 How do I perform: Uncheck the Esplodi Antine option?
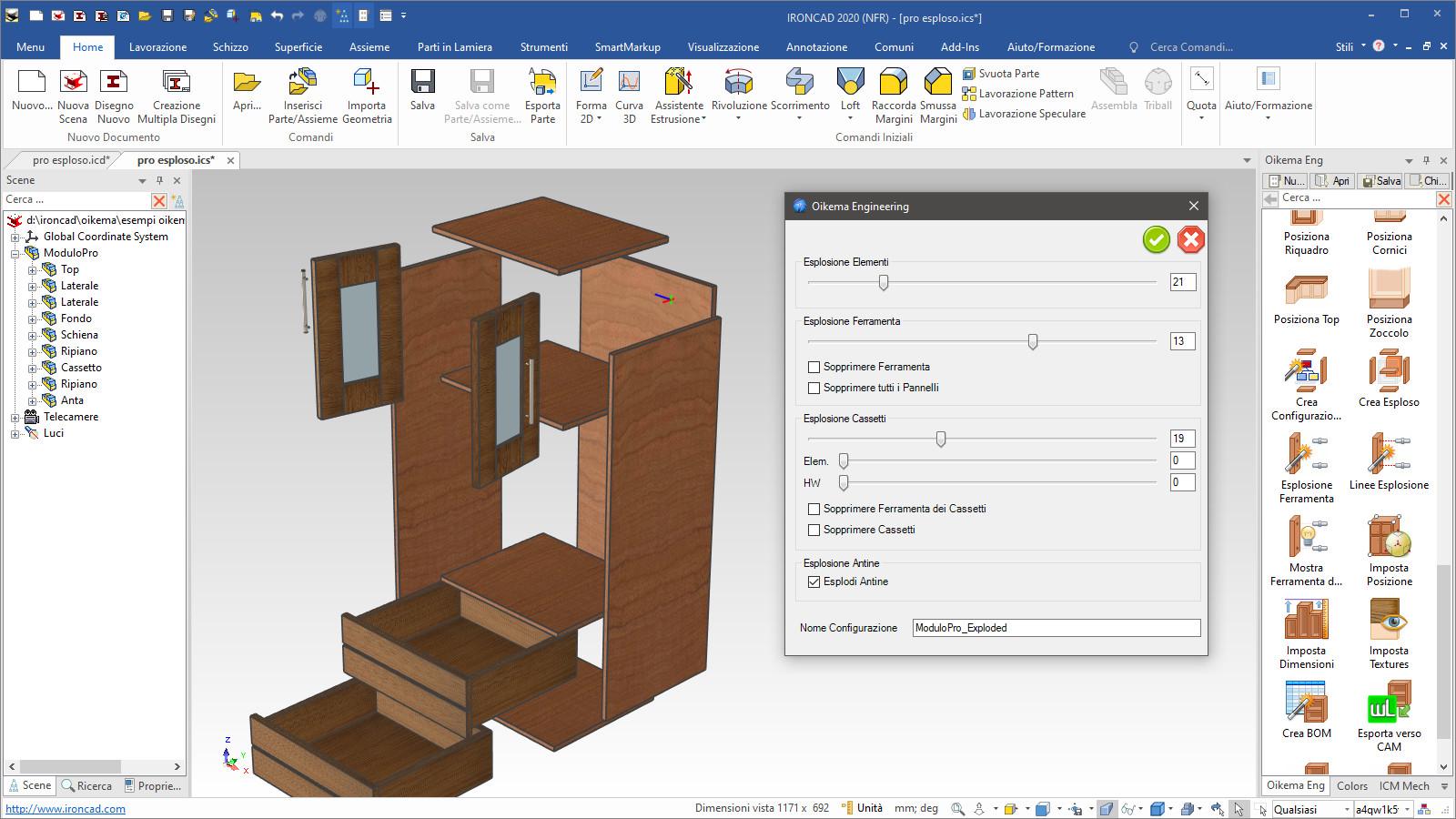814,581
